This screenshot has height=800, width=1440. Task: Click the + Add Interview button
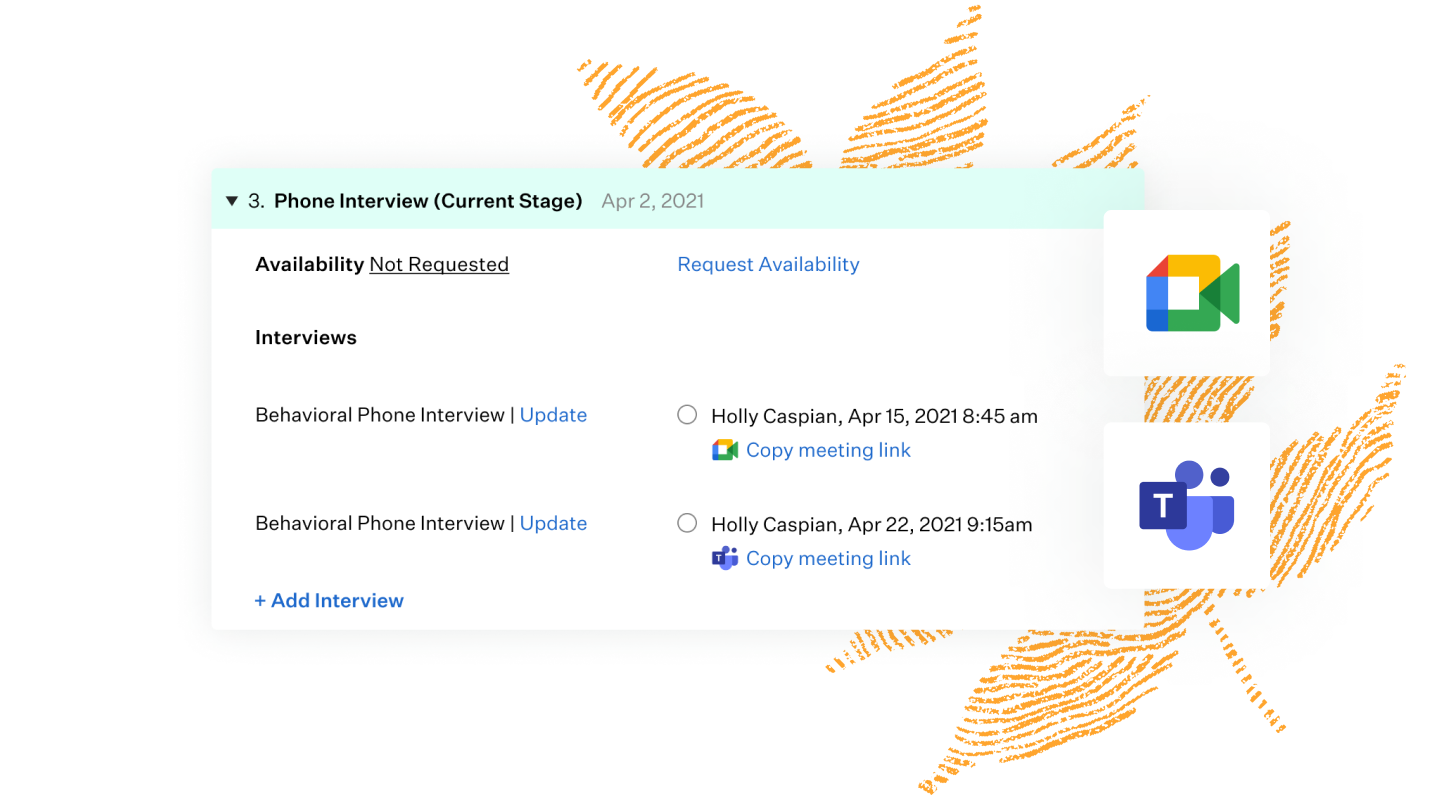click(x=329, y=600)
